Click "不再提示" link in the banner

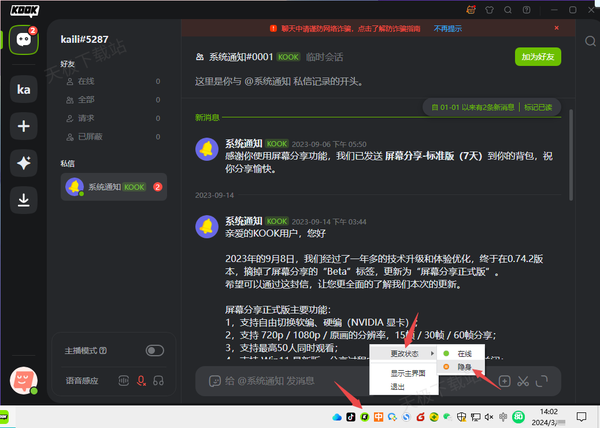click(448, 29)
